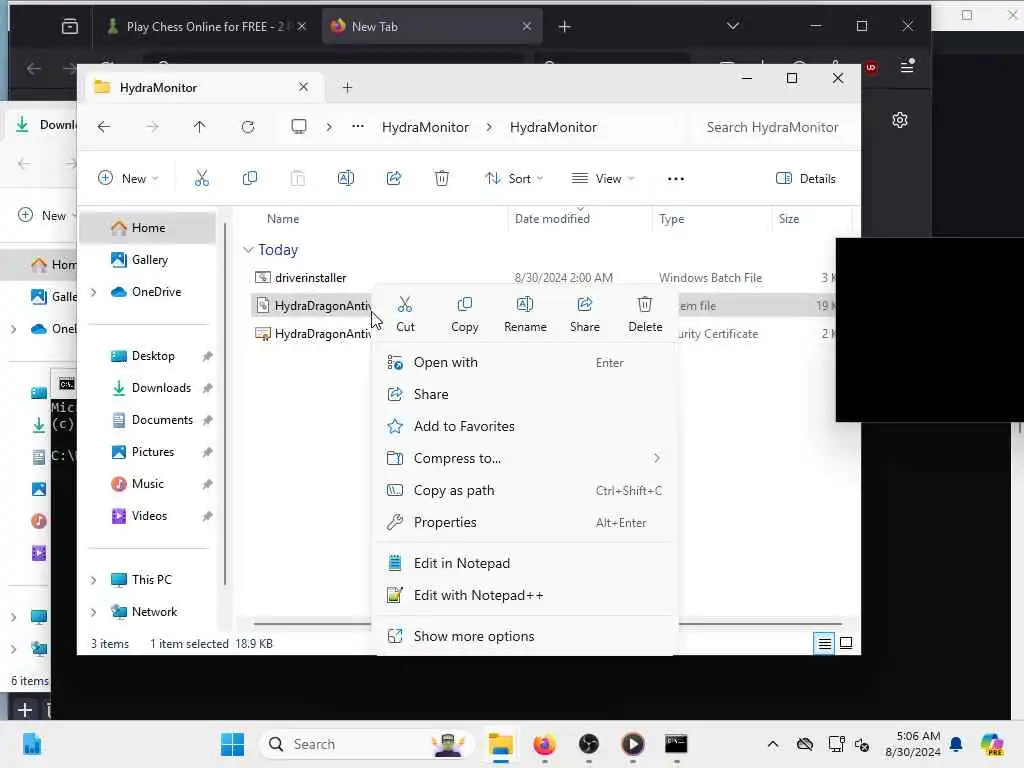The width and height of the screenshot is (1024, 768).
Task: Open Properties from context menu
Action: click(x=524, y=522)
